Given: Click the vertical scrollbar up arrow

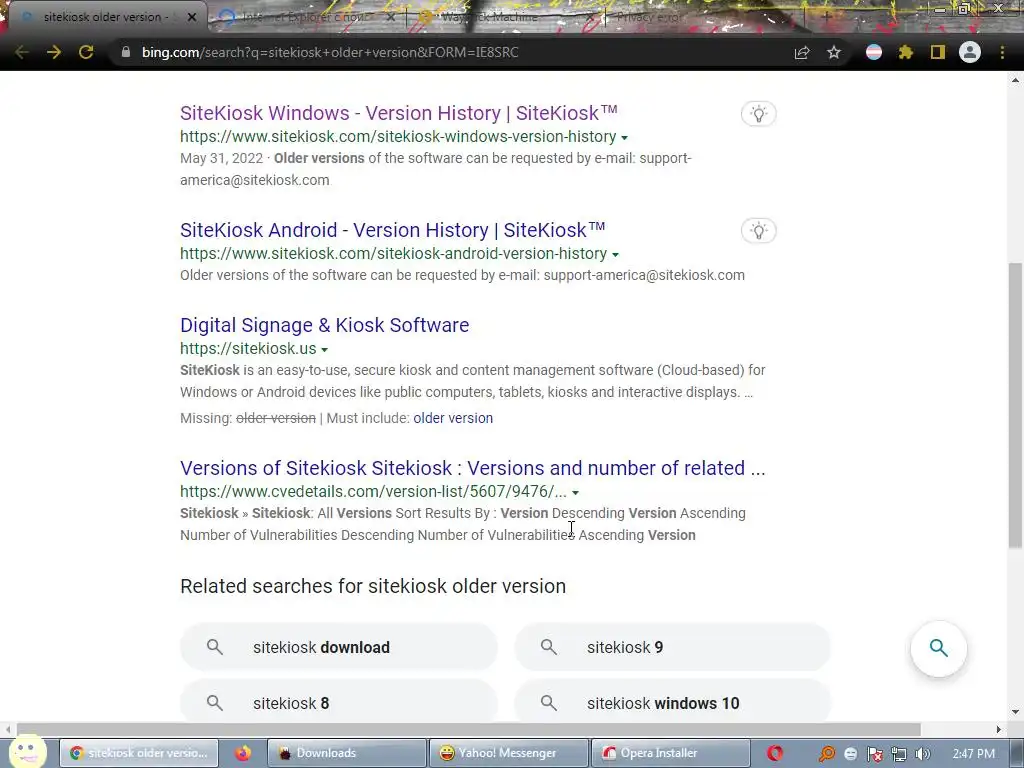Looking at the screenshot, I should click(x=1016, y=80).
